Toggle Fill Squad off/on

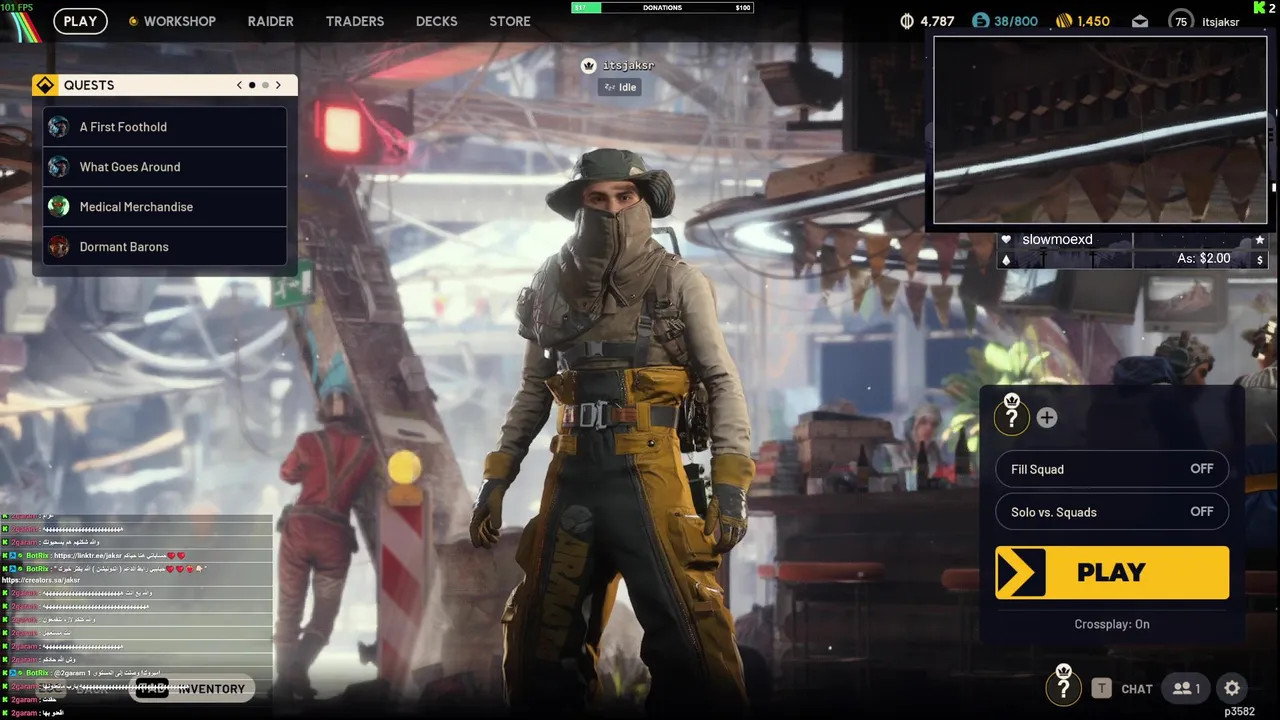tap(1112, 469)
